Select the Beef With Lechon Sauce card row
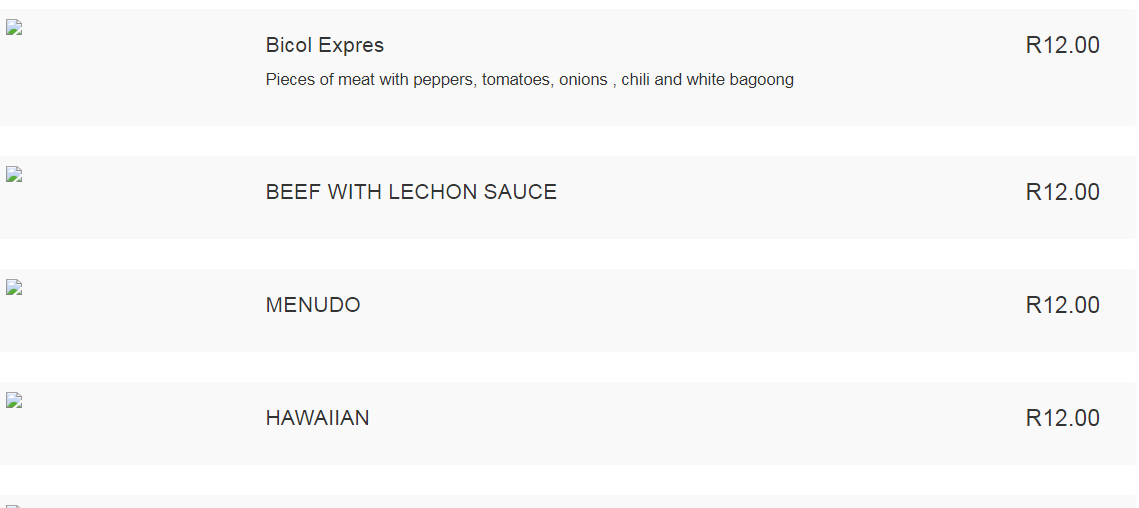1139x508 pixels. point(567,197)
